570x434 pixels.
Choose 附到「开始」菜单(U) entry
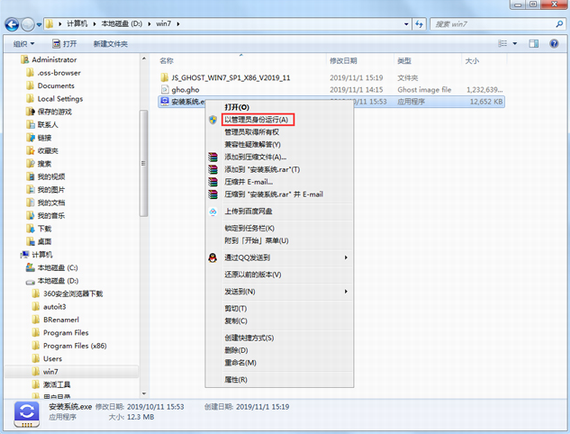pyautogui.click(x=256, y=241)
